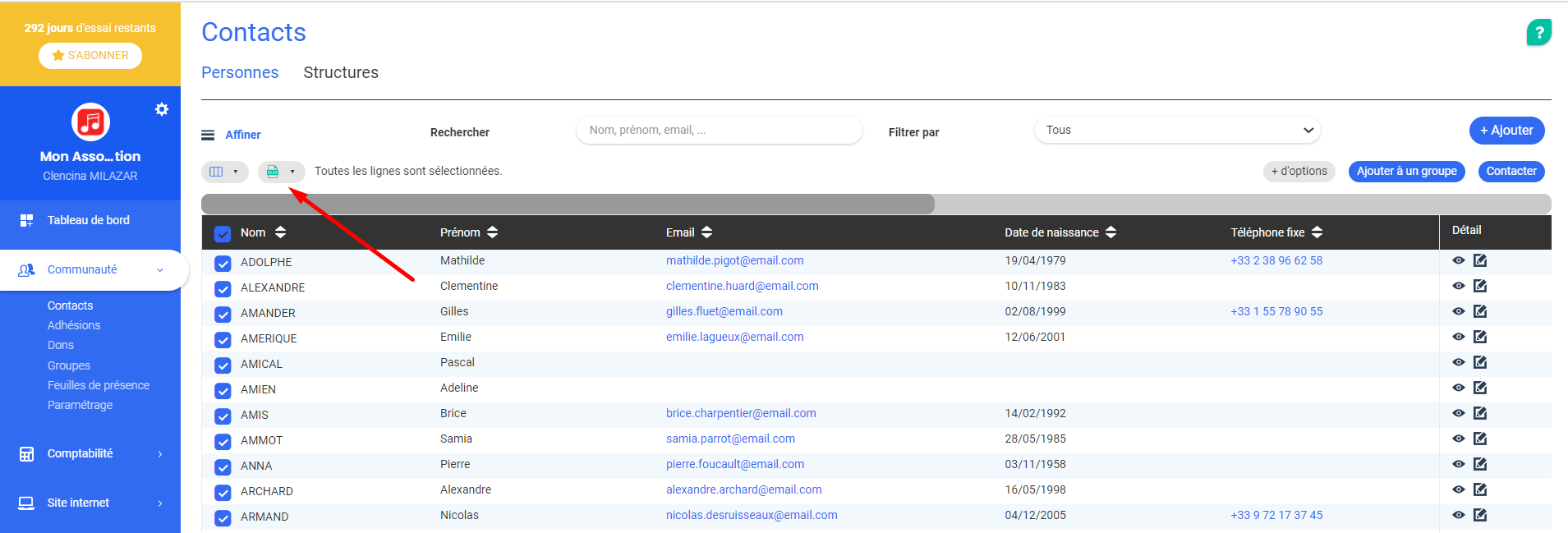Uncheck the AMIEN row checkbox
Image resolution: width=1568 pixels, height=533 pixels.
[x=223, y=391]
